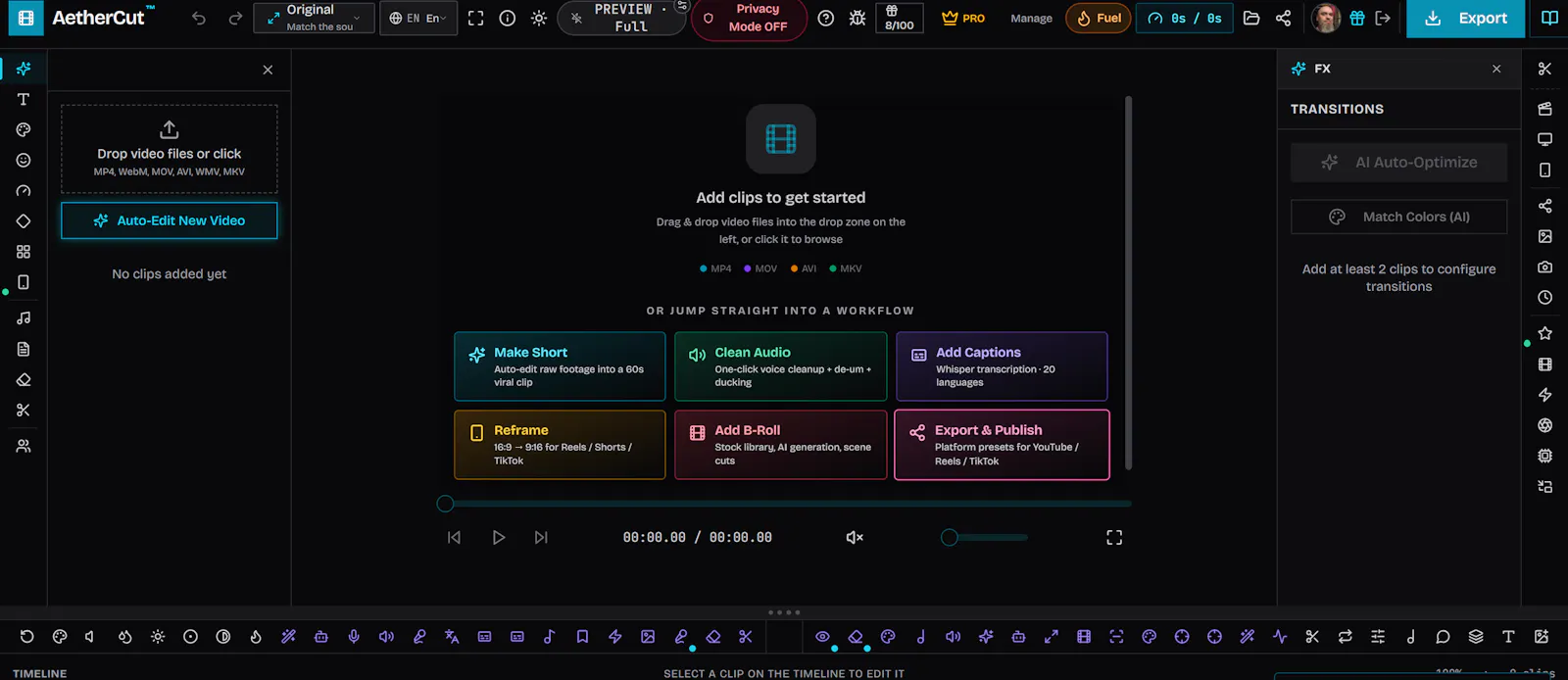Start the Export & Publish workflow card
Screen dimensions: 1568x680
click(x=1002, y=445)
